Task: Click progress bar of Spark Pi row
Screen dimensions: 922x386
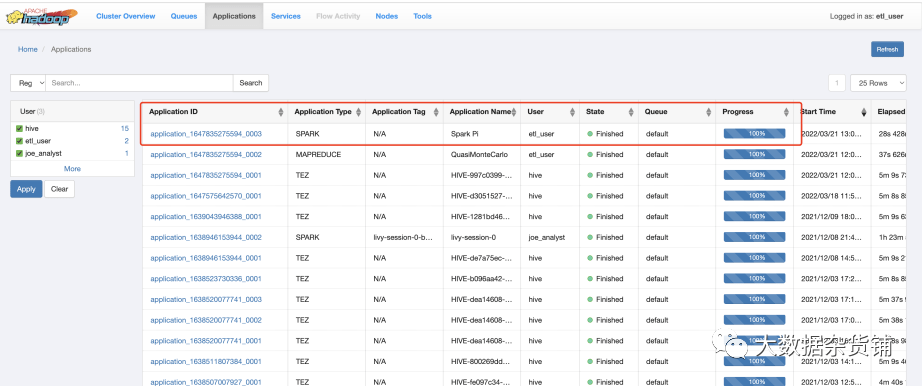Action: pyautogui.click(x=754, y=134)
